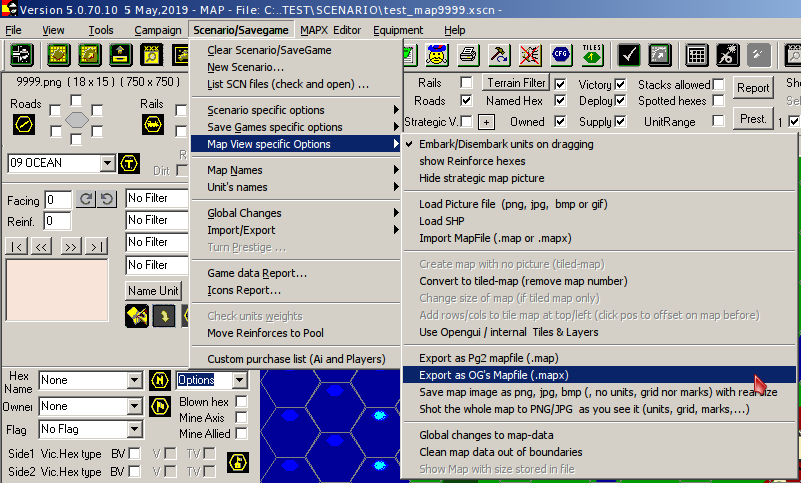
Task: Click the yellow flags icon below Name Unit
Action: click(x=137, y=316)
